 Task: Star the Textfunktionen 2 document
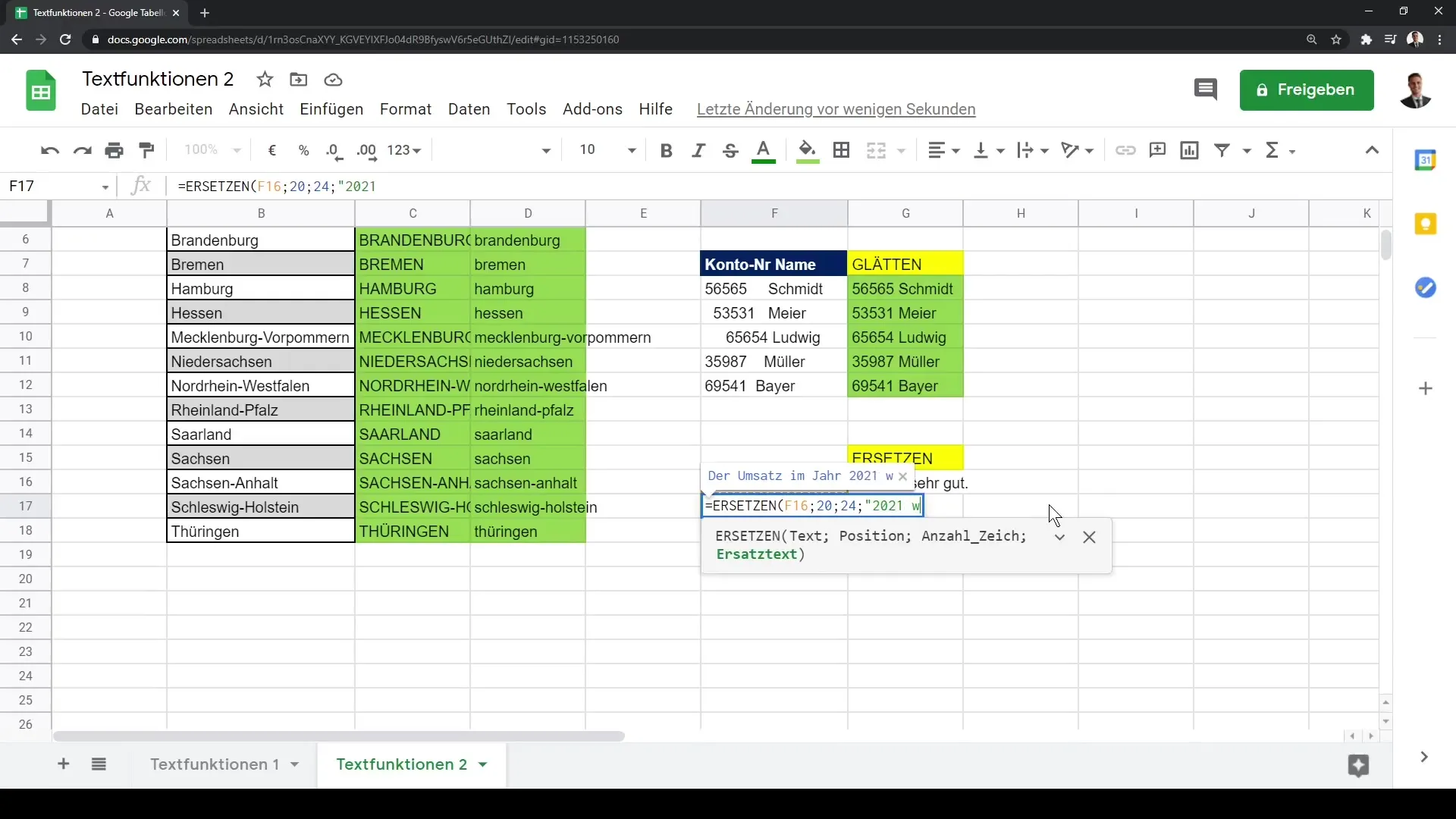coord(265,80)
